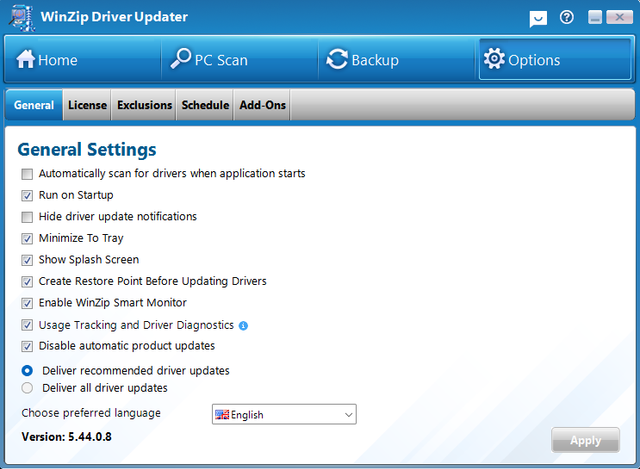Check Hide driver update notifications
640x469 pixels.
[27, 217]
